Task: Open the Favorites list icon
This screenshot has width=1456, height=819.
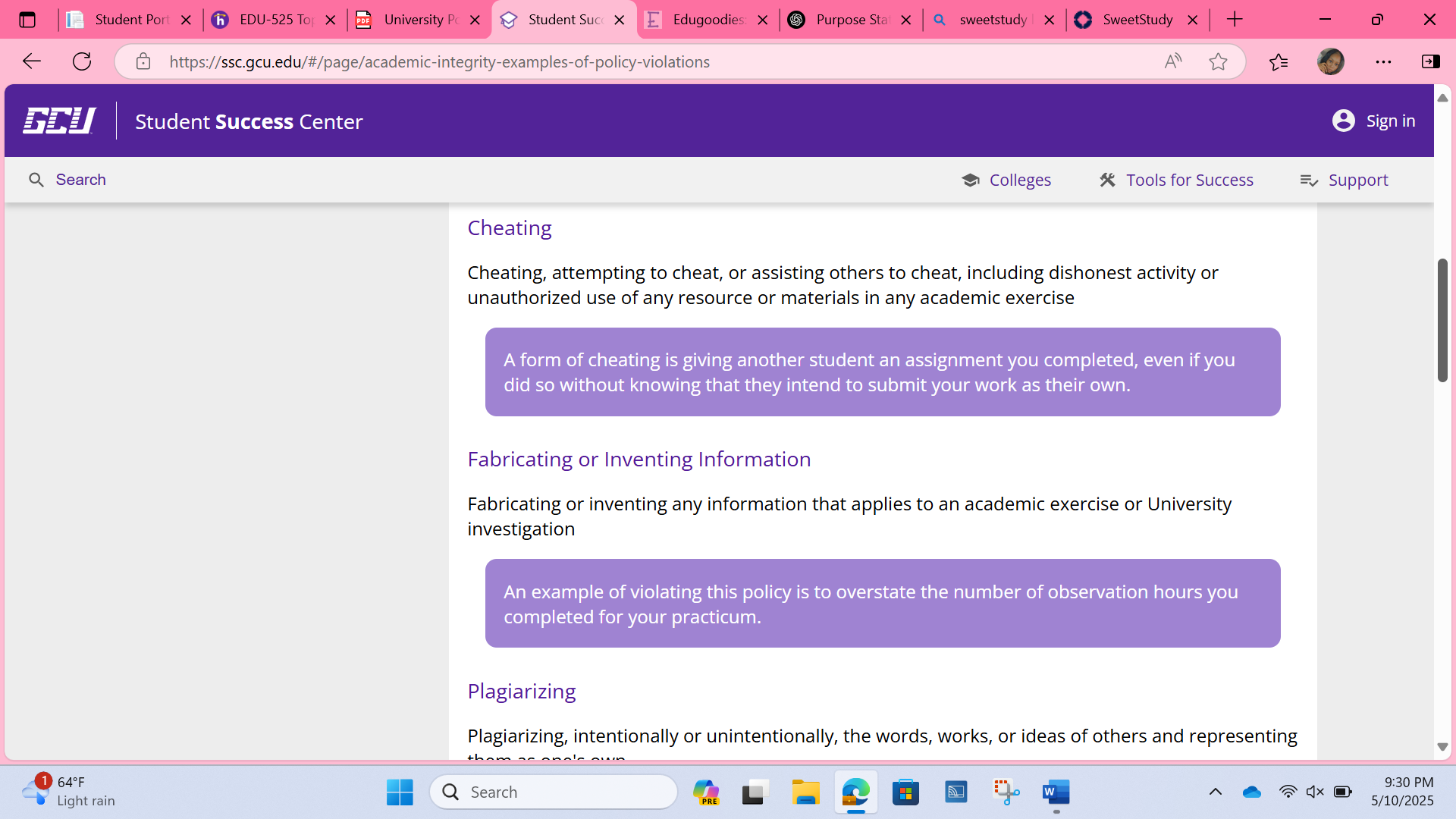Action: tap(1279, 61)
